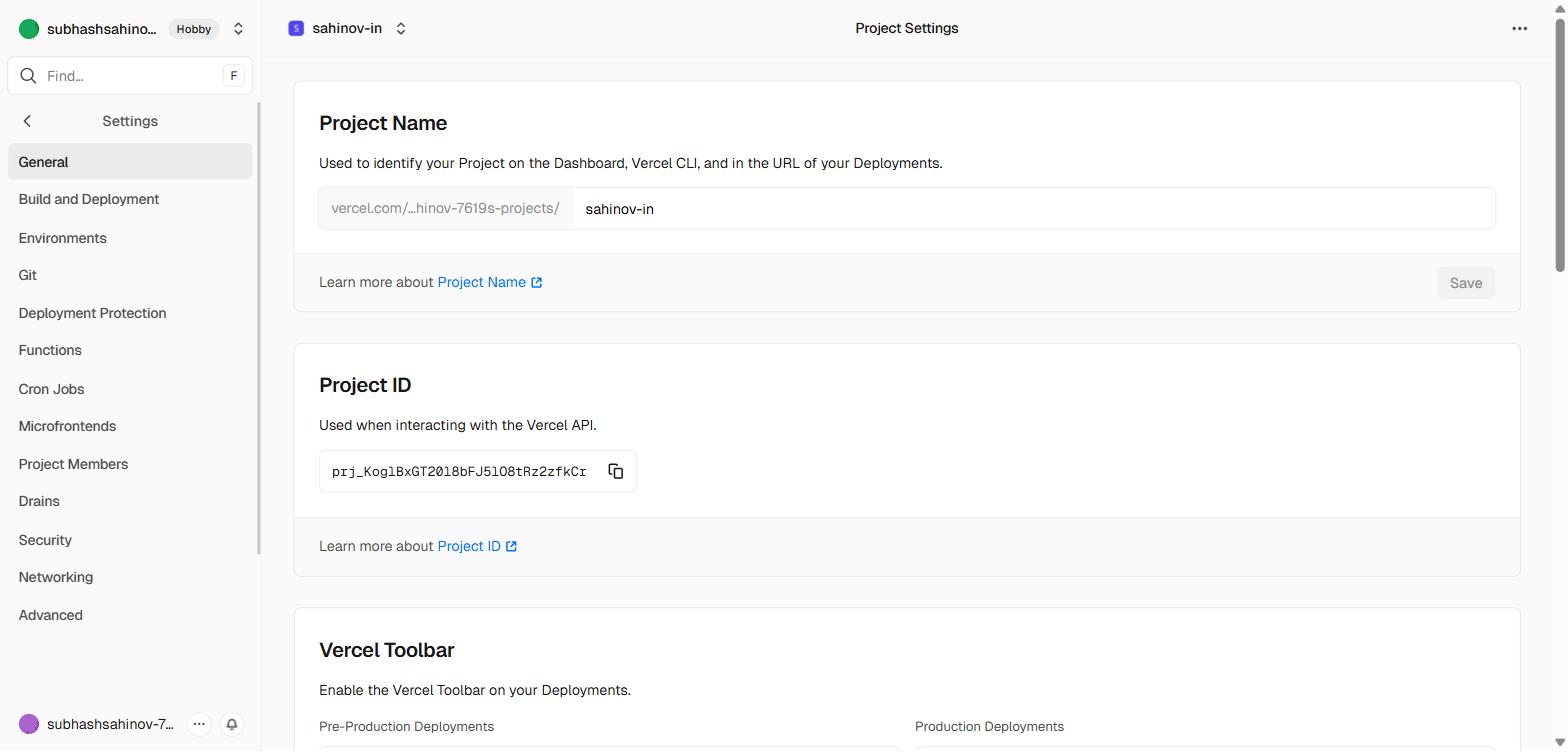Click the Project ID value text
1568x755 pixels.
click(x=459, y=471)
